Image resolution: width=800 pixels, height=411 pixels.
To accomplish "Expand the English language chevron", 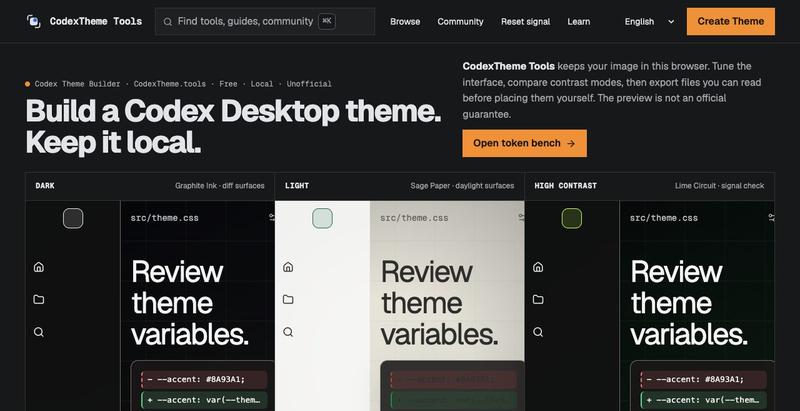I will point(671,21).
